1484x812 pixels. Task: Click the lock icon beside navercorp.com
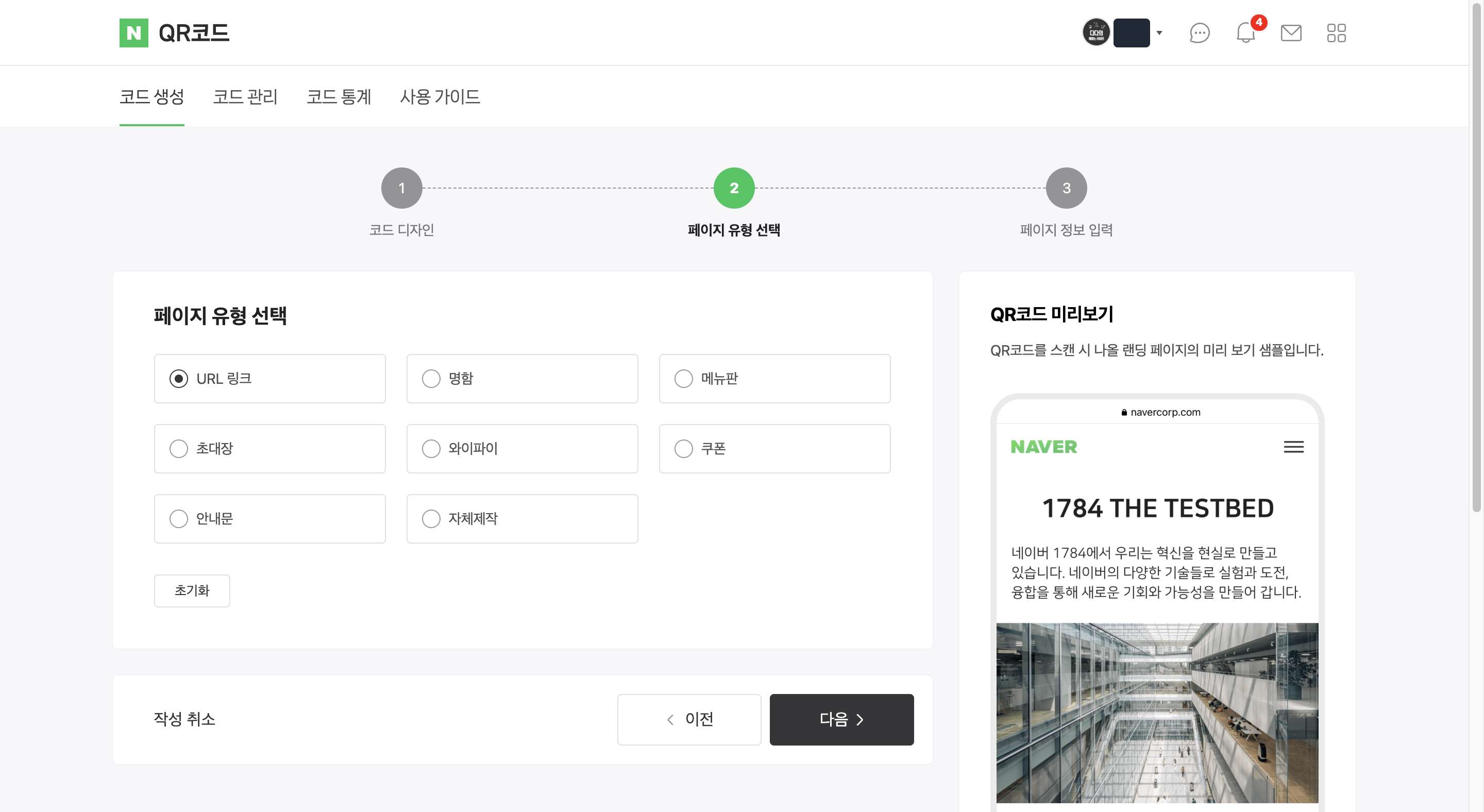(x=1124, y=412)
